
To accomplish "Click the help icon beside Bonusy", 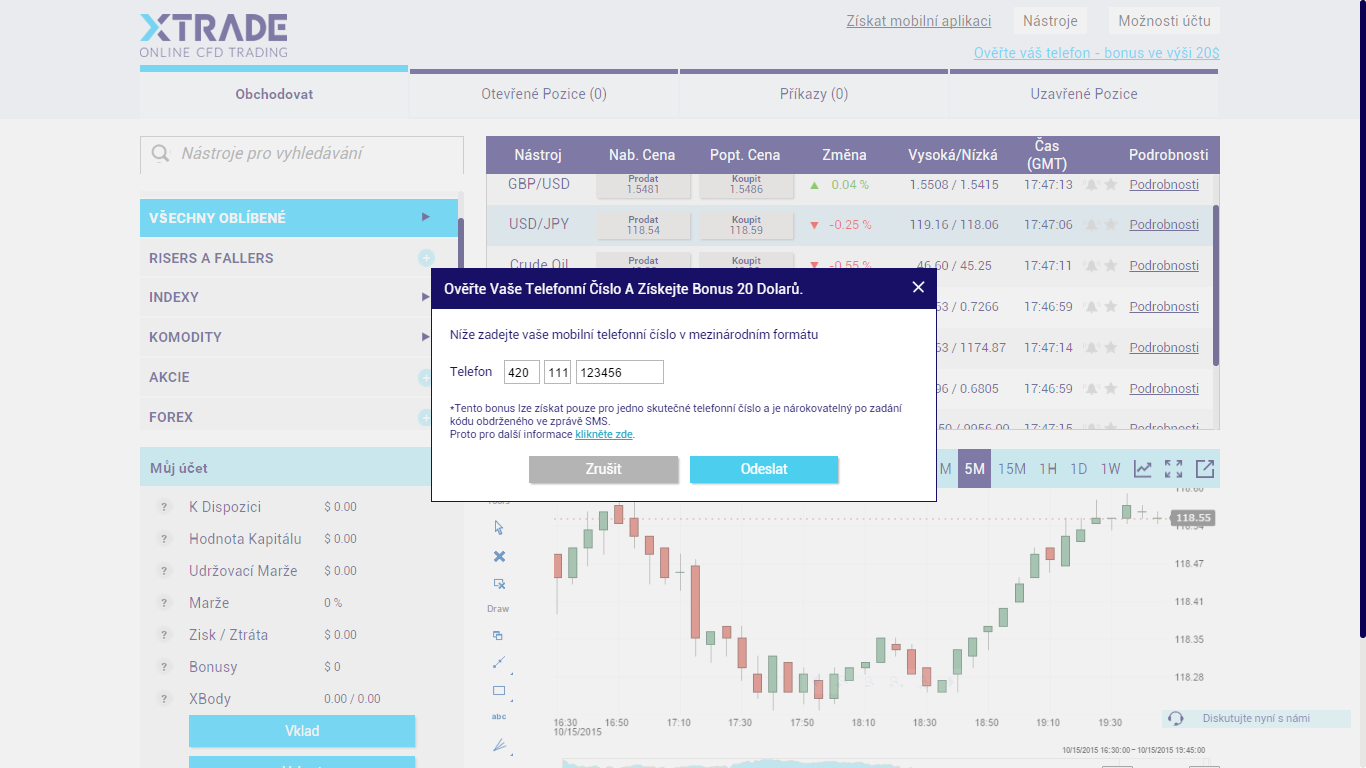I will [x=165, y=667].
